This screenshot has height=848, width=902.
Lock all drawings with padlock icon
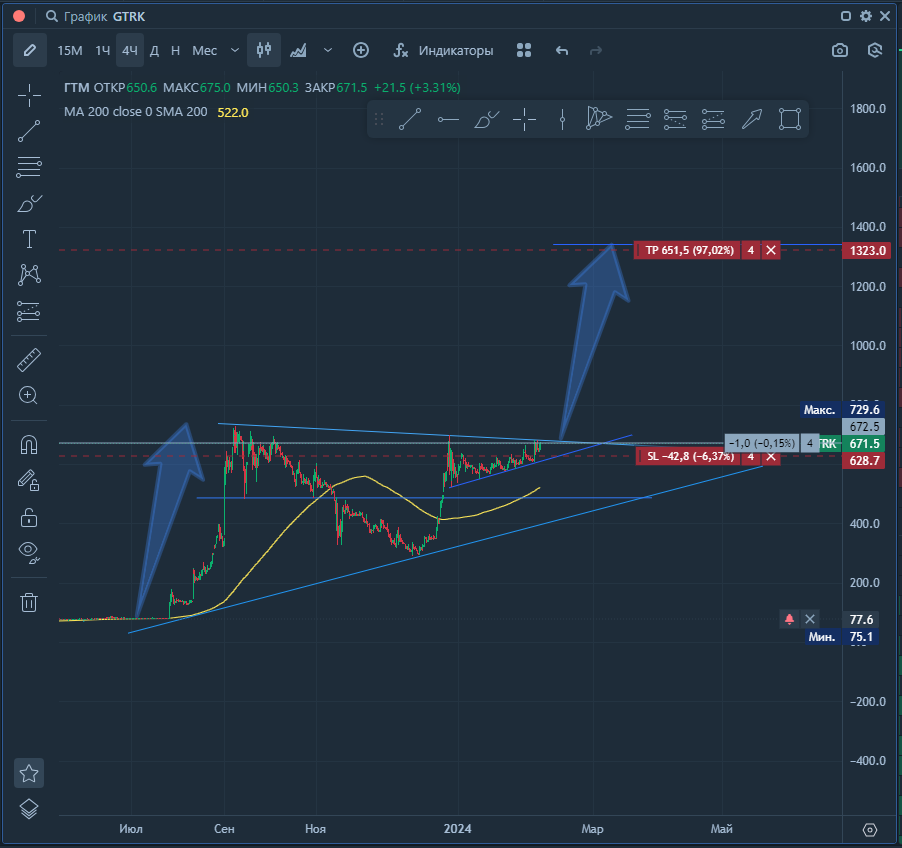coord(29,517)
